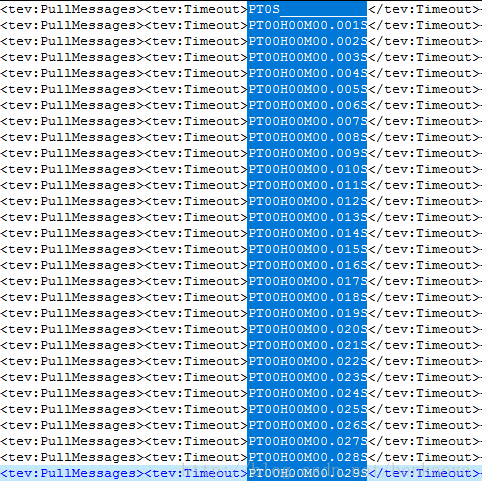Click the first line's tev:PullMessages tag

tap(72, 9)
